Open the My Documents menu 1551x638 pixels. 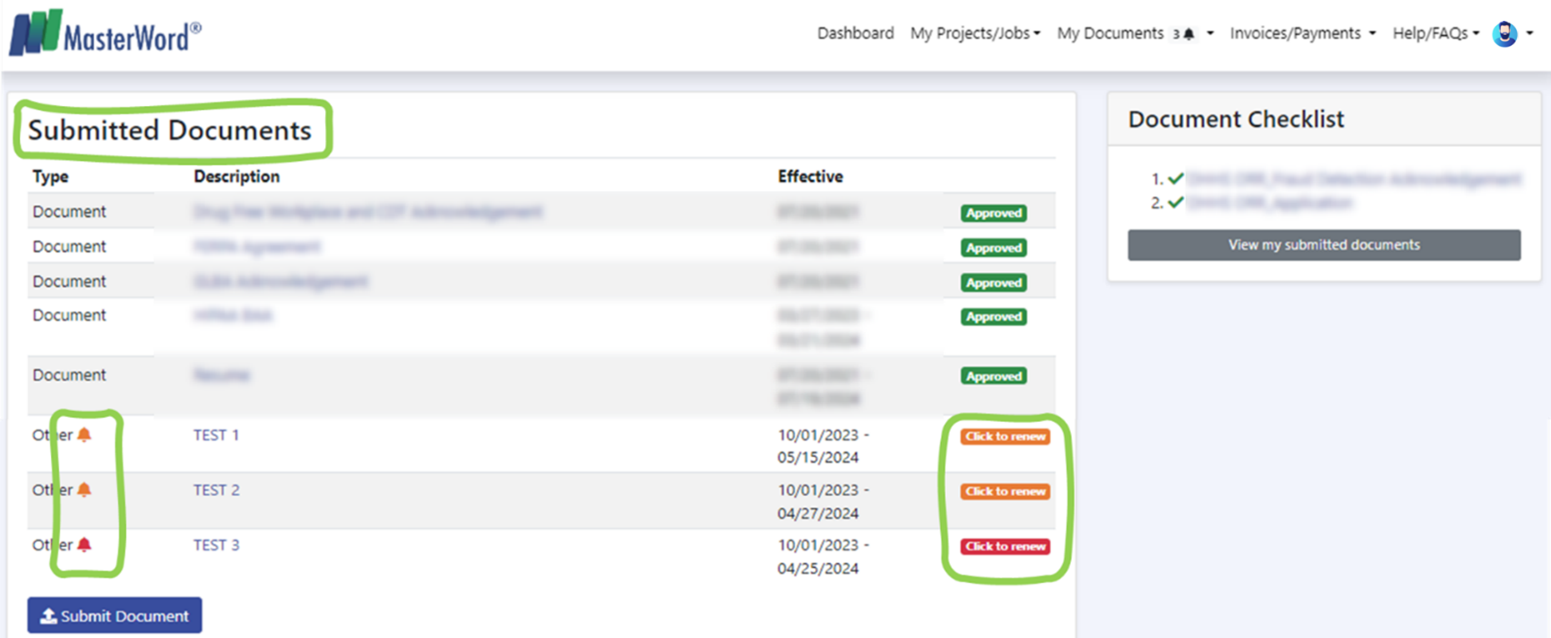tap(1110, 34)
